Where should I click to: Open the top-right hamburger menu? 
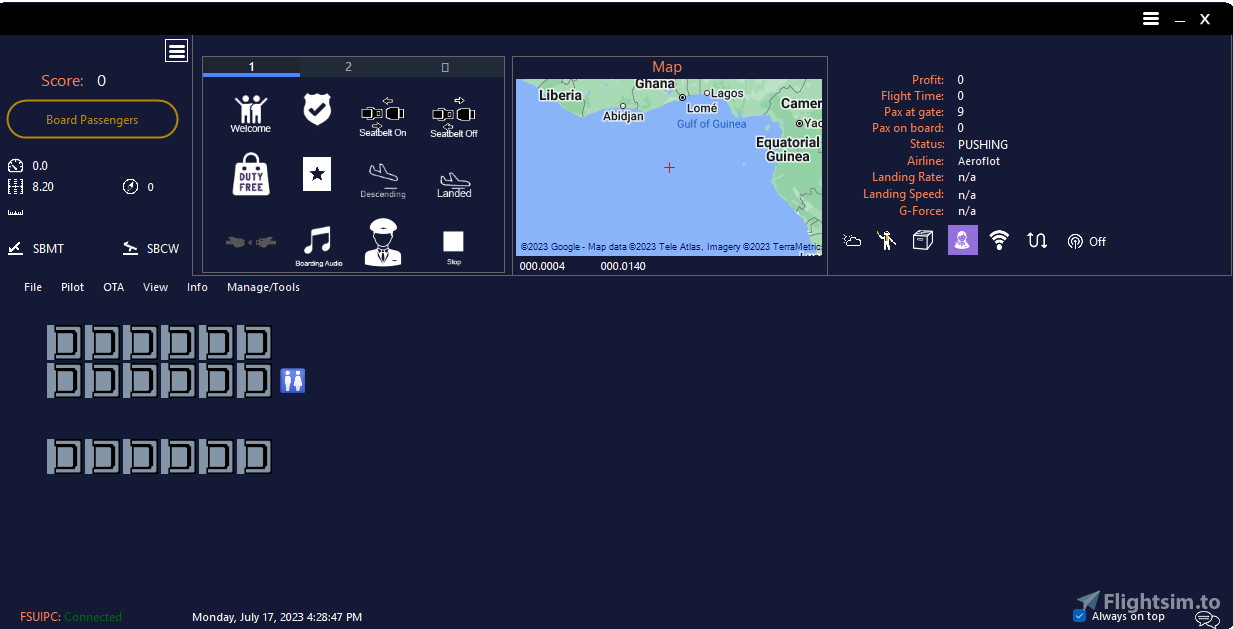1150,18
